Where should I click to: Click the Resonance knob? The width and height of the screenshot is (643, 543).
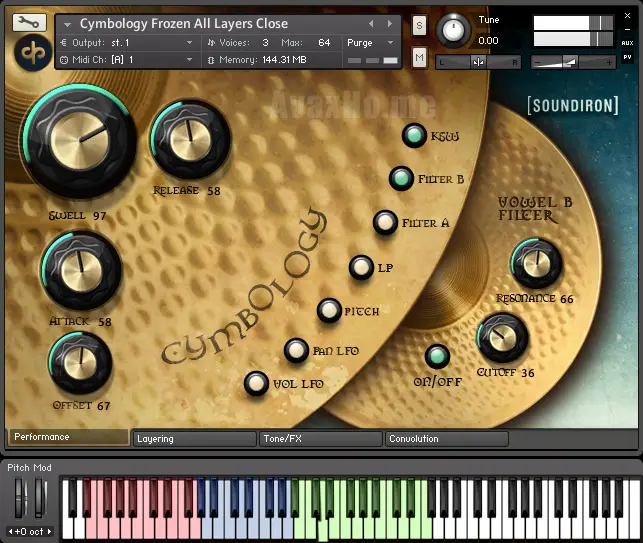pyautogui.click(x=536, y=262)
